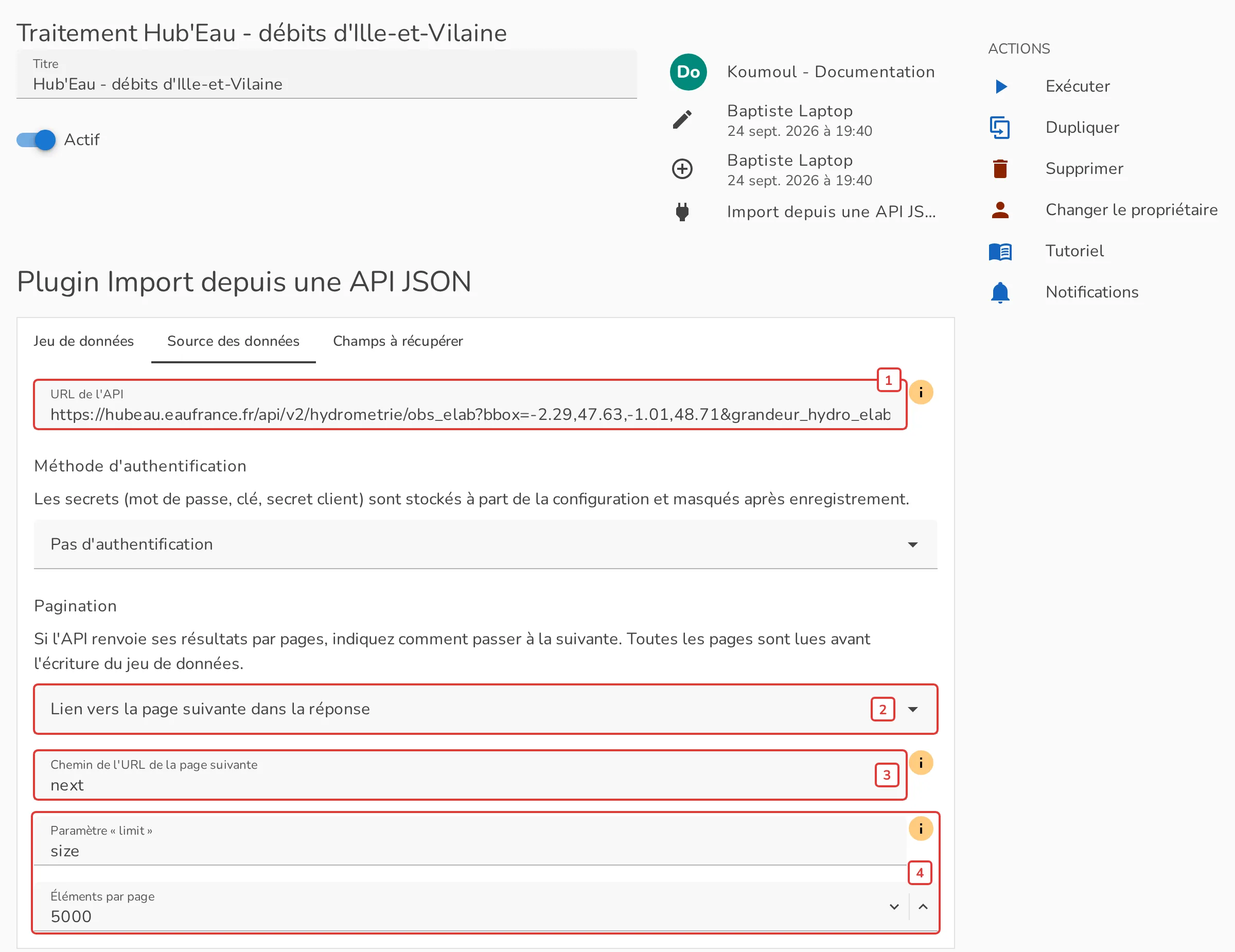Click the Notifications action label
The width and height of the screenshot is (1235, 952).
(1092, 292)
